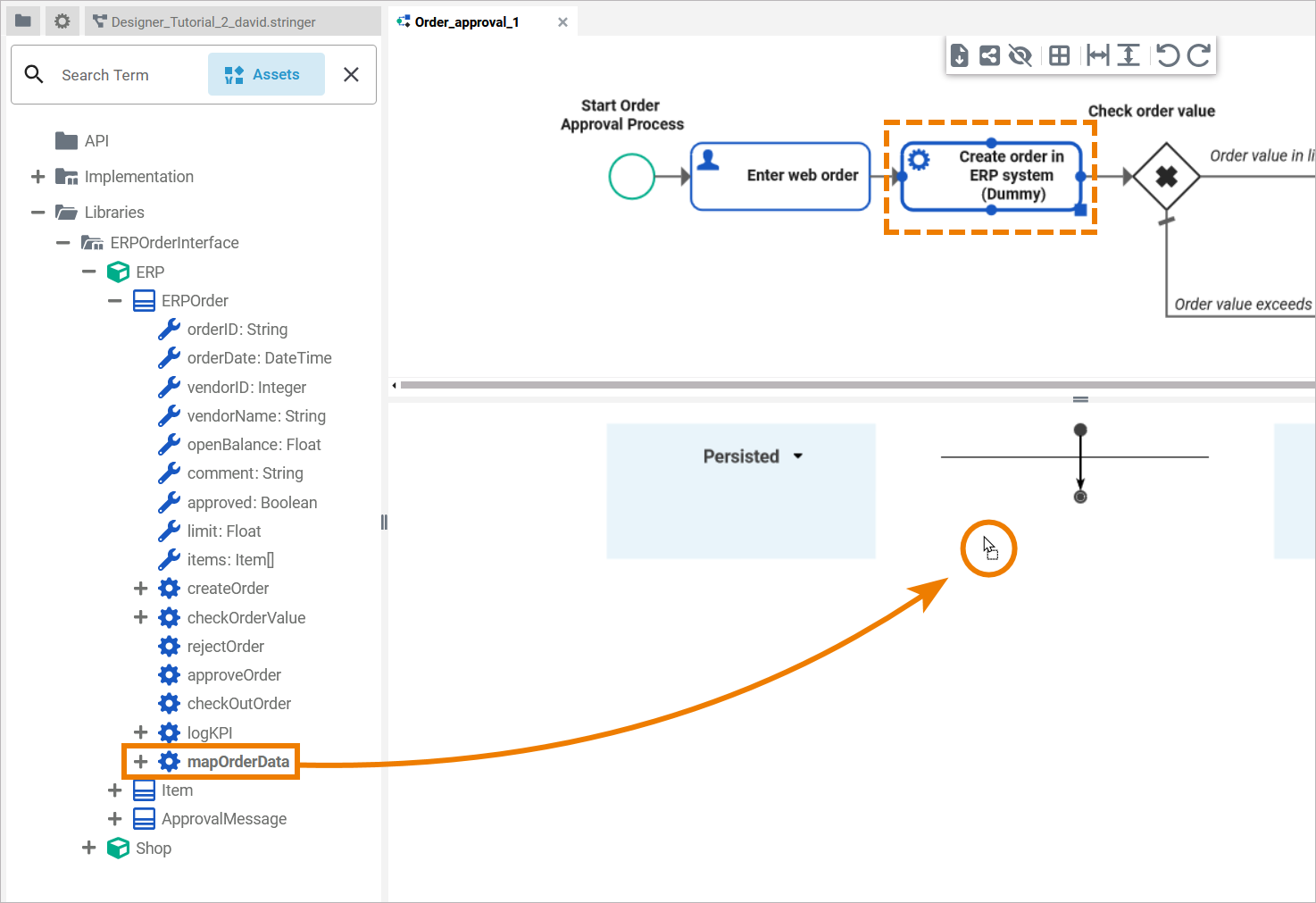The width and height of the screenshot is (1316, 903).
Task: Click the export/download diagram toolbar icon
Action: click(960, 55)
